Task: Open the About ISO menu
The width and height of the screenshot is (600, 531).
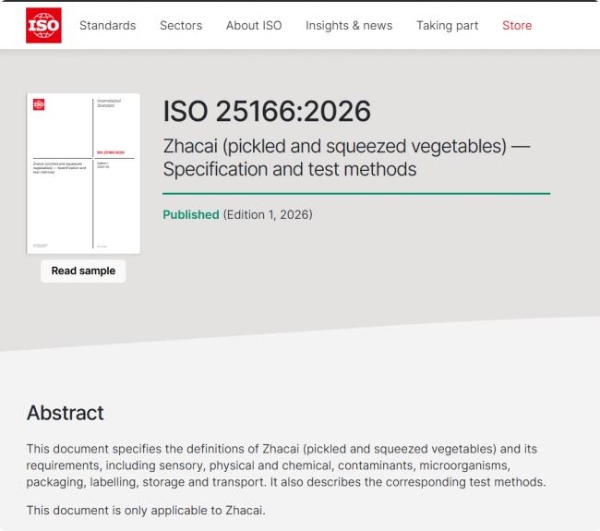Action: tap(254, 26)
